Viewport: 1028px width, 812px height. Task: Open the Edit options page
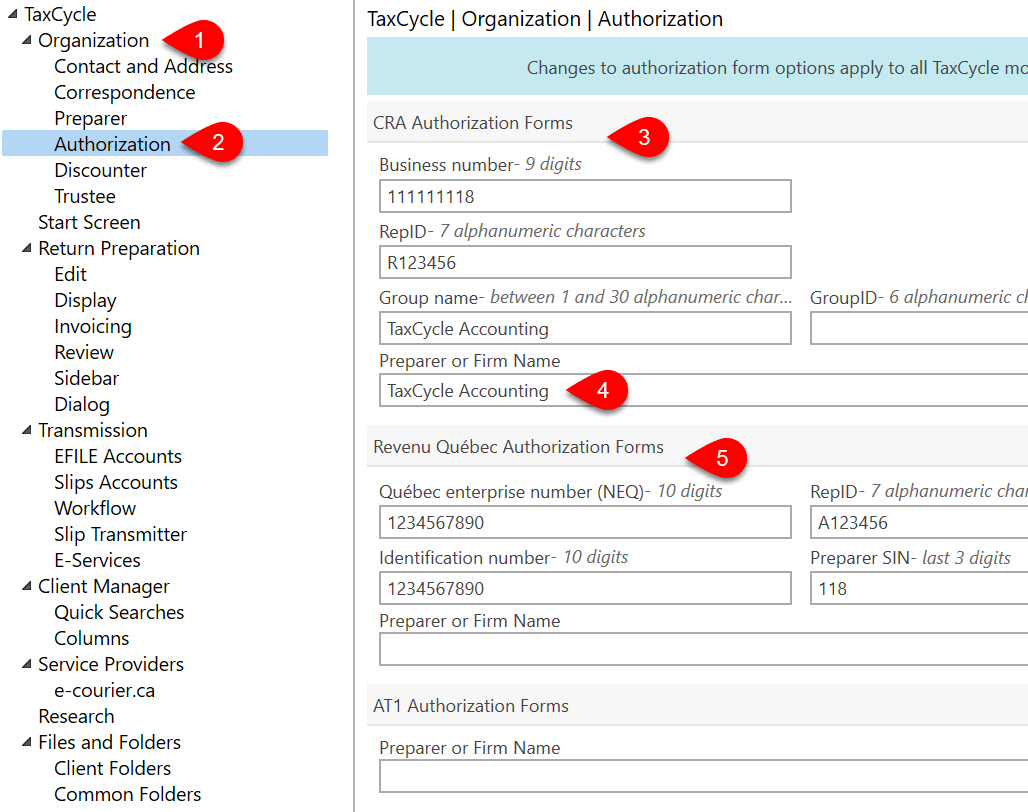point(70,274)
